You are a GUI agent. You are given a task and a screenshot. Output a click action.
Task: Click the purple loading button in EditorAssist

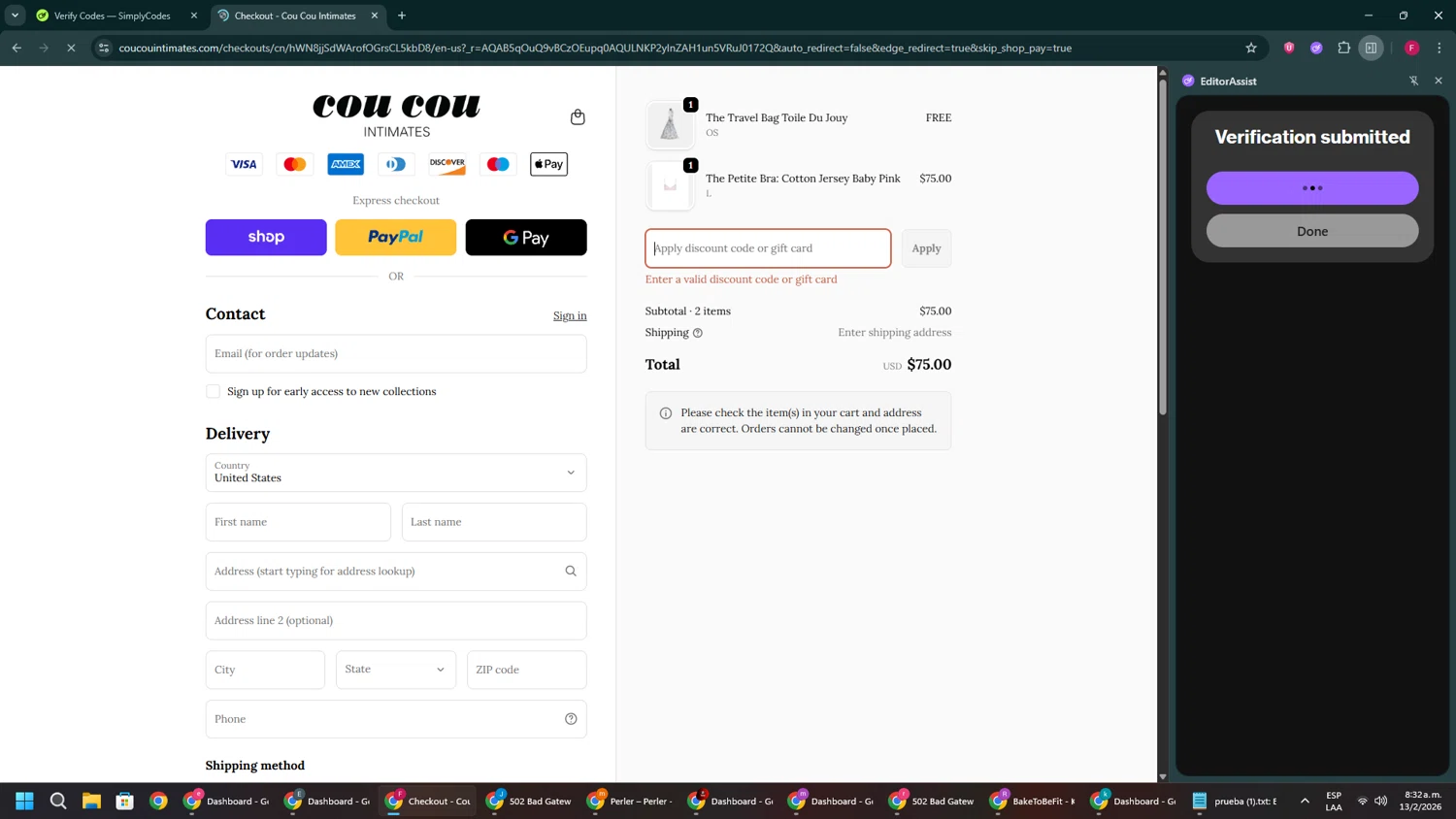point(1312,188)
